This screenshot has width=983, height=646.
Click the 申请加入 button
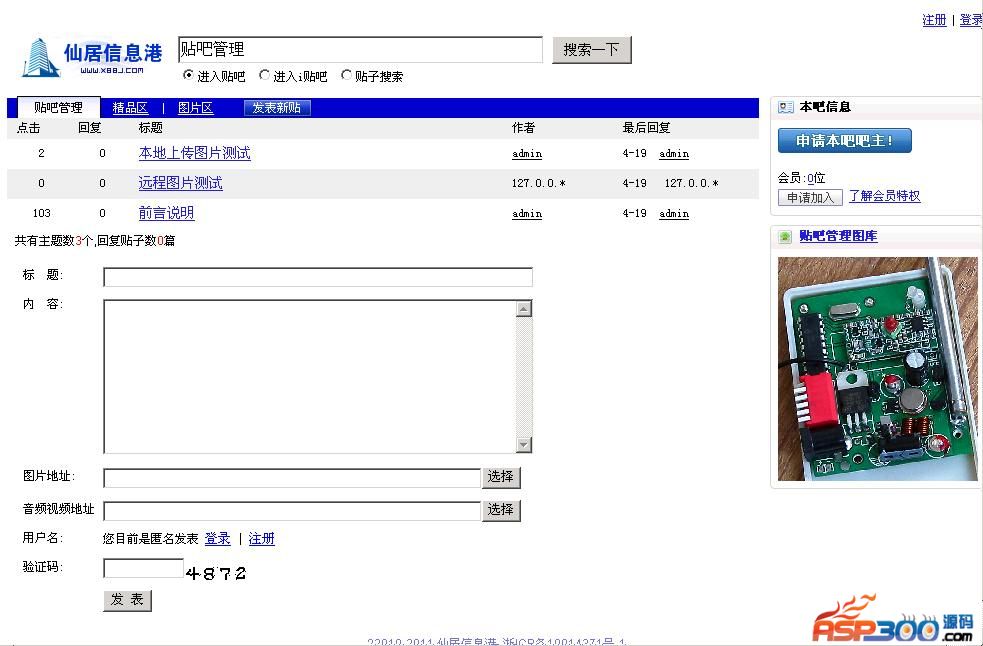[810, 198]
